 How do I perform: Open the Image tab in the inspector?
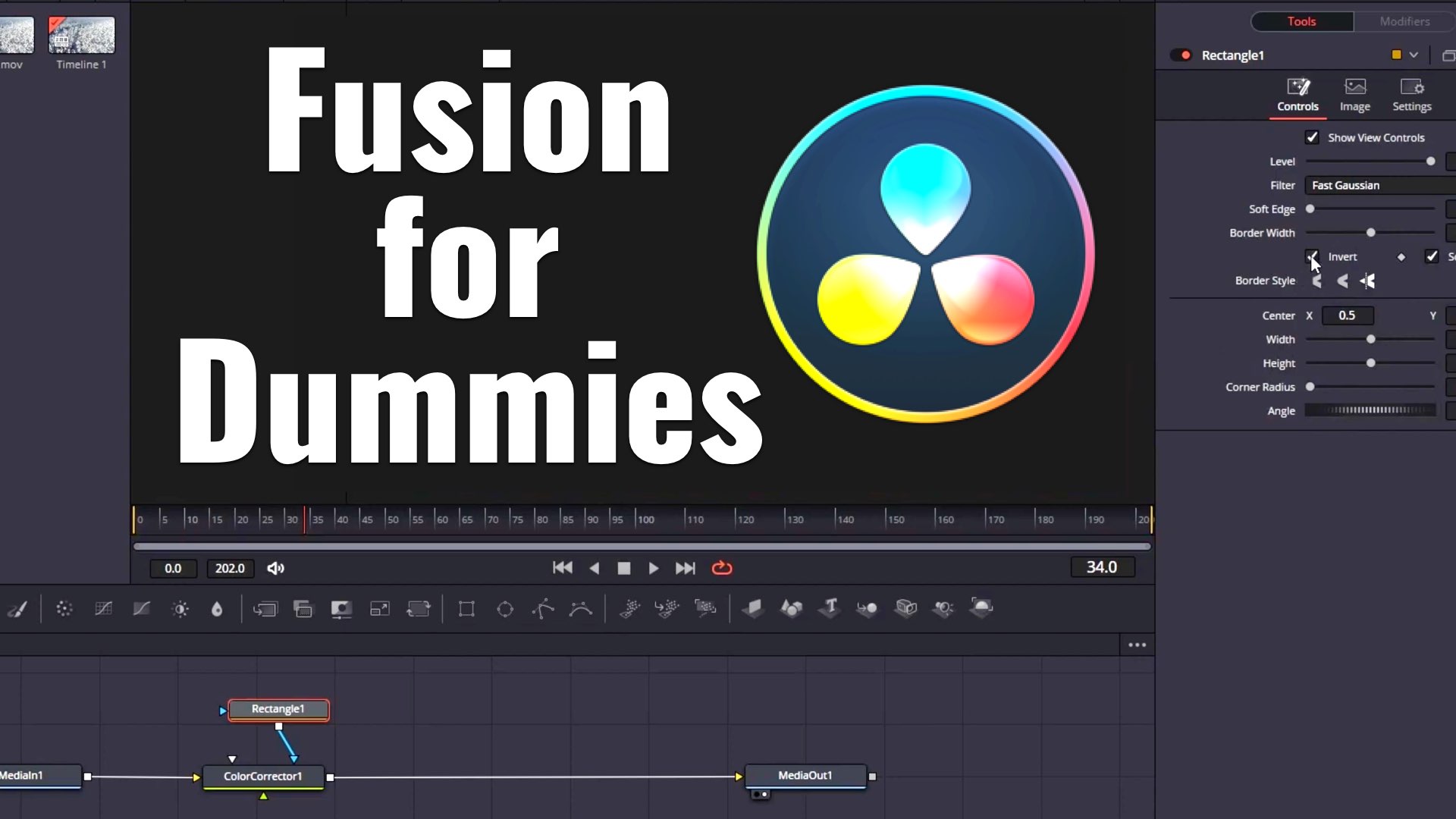tap(1355, 94)
